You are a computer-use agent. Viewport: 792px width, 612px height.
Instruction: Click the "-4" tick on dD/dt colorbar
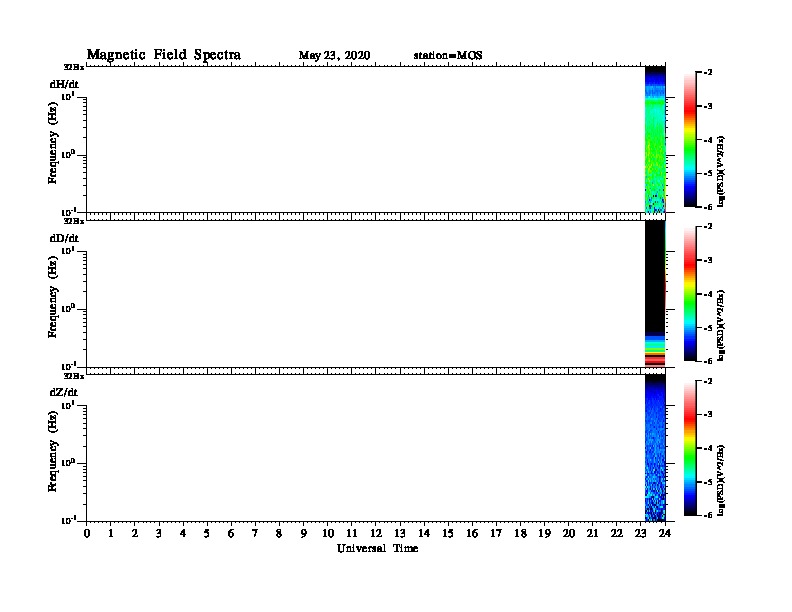[x=708, y=294]
